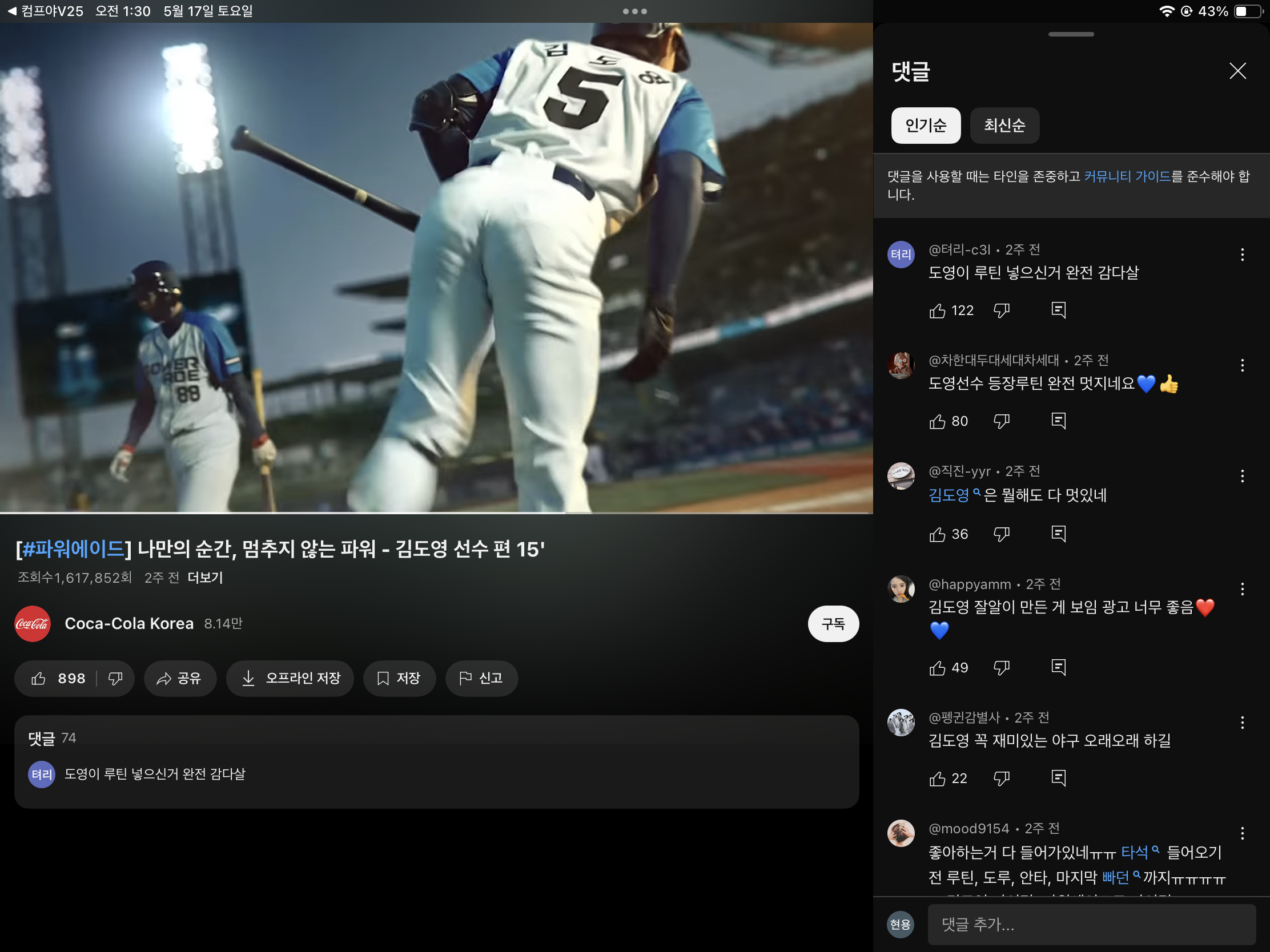The width and height of the screenshot is (1270, 952).
Task: Focus the 댓글 추가 input field
Action: pyautogui.click(x=1091, y=924)
